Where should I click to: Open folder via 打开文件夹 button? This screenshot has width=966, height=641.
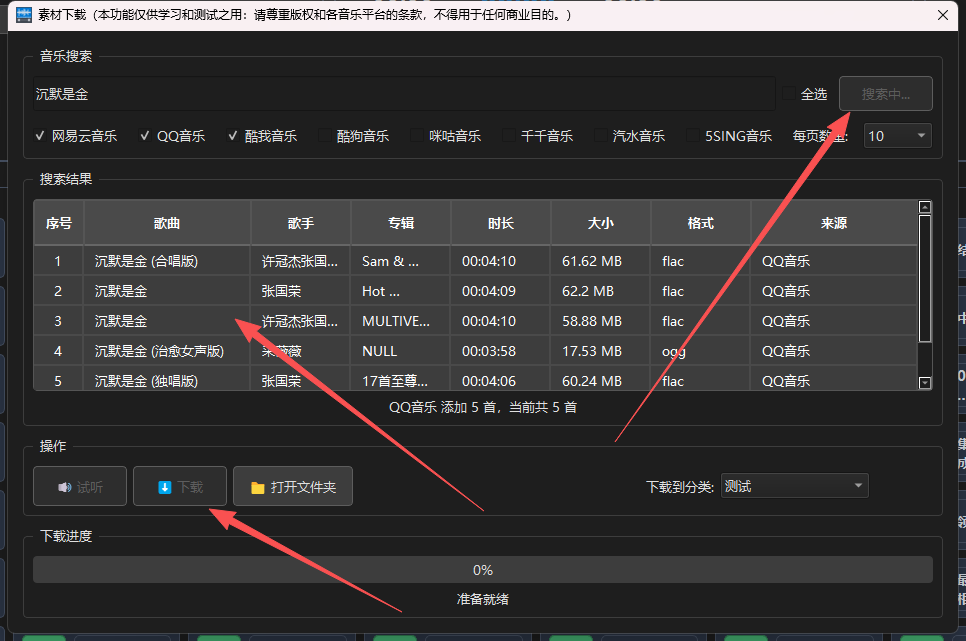click(x=293, y=487)
